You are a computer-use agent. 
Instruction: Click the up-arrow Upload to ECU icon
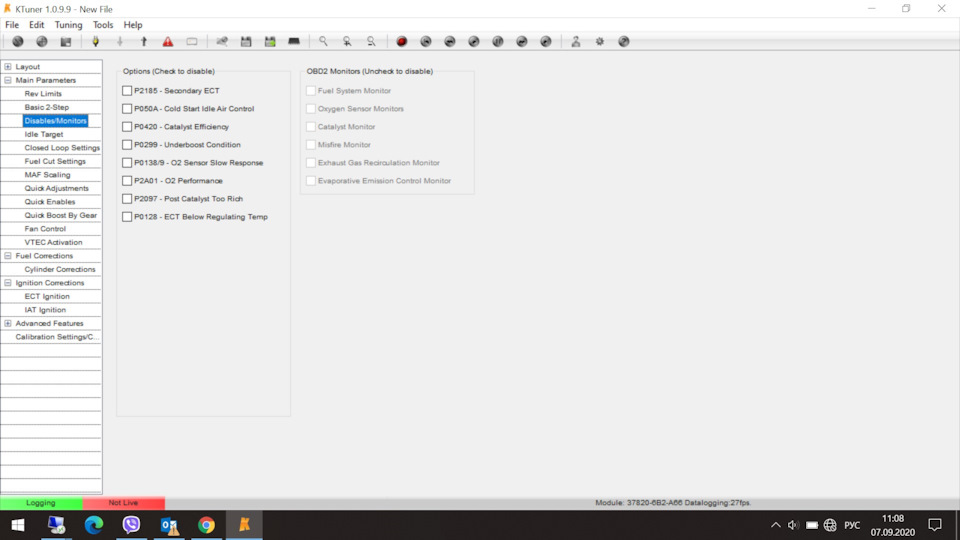pyautogui.click(x=144, y=42)
